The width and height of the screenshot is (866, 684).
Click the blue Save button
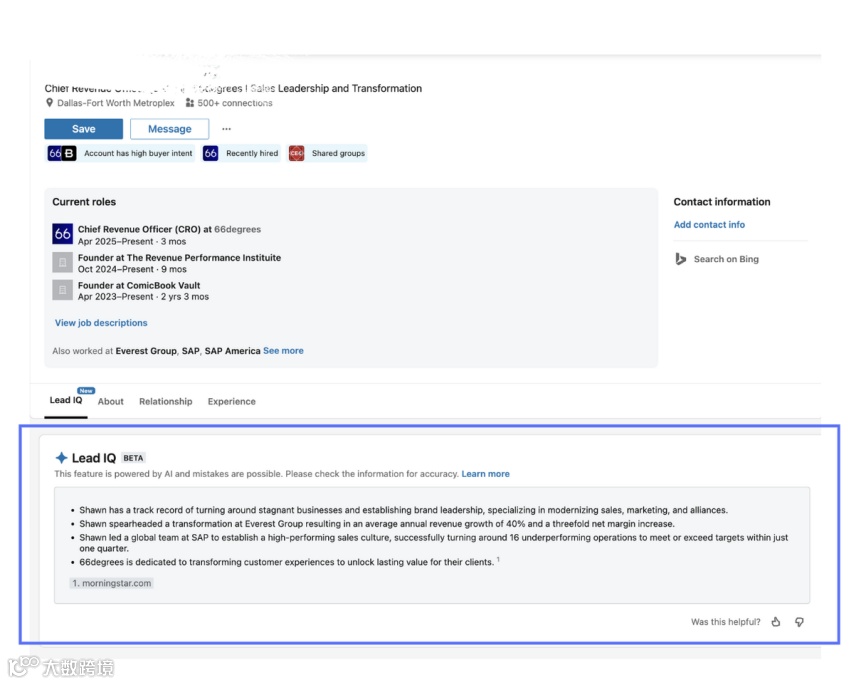click(83, 129)
